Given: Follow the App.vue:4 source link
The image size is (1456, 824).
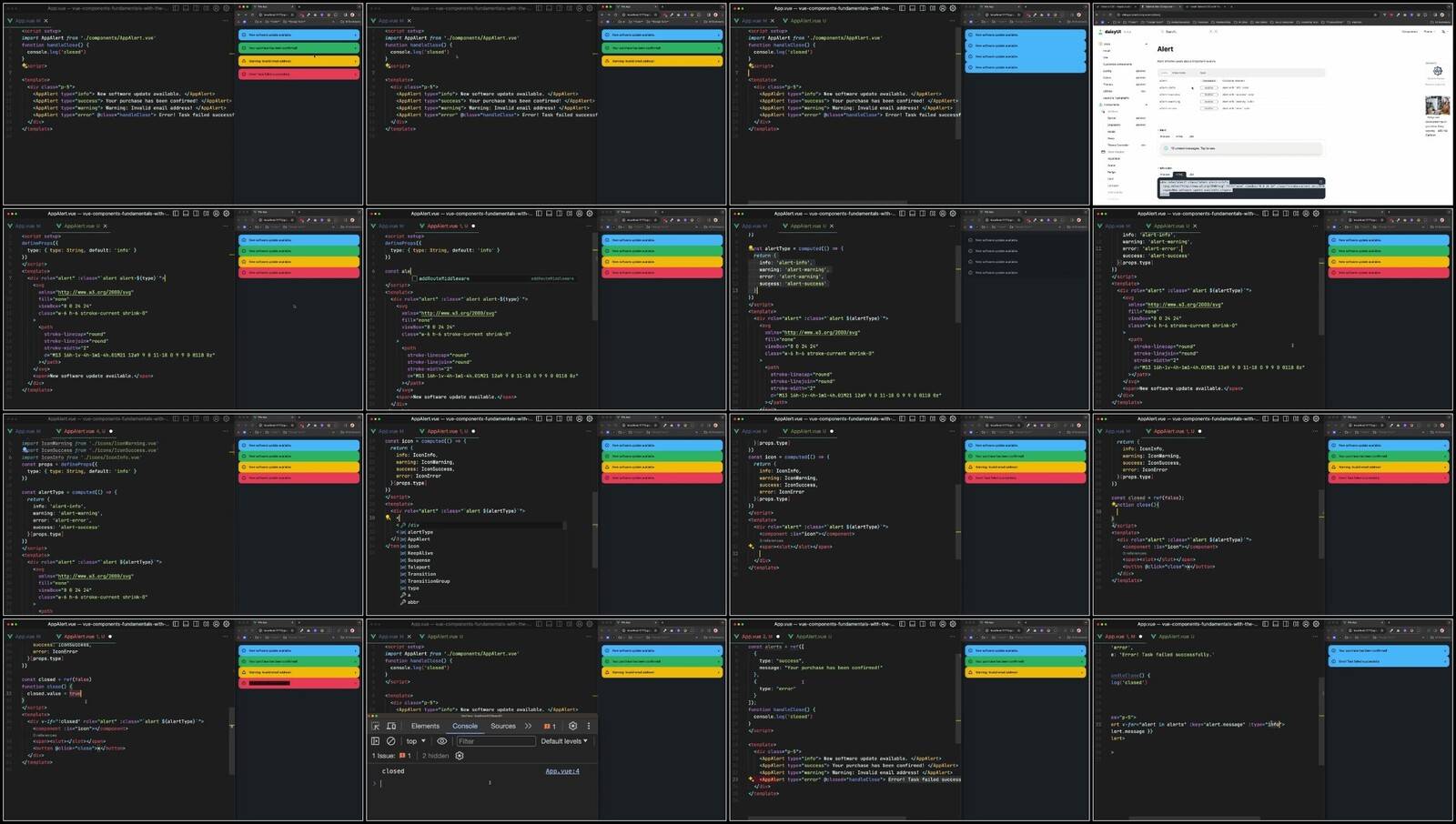Looking at the screenshot, I should [562, 771].
